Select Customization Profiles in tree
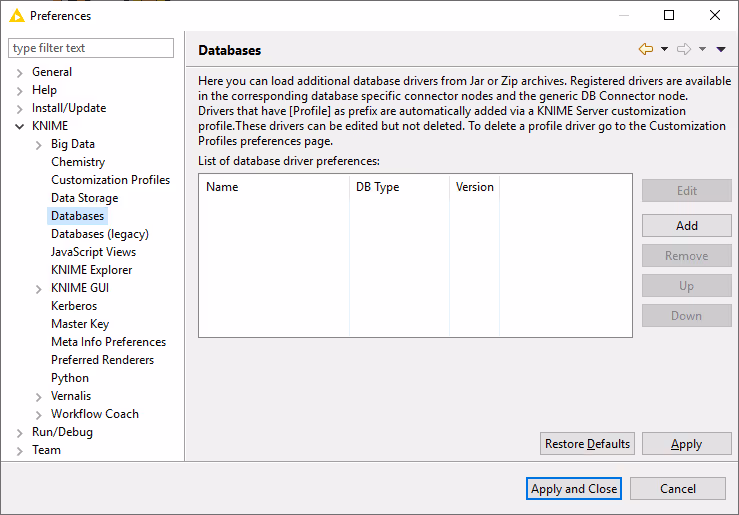 110,180
